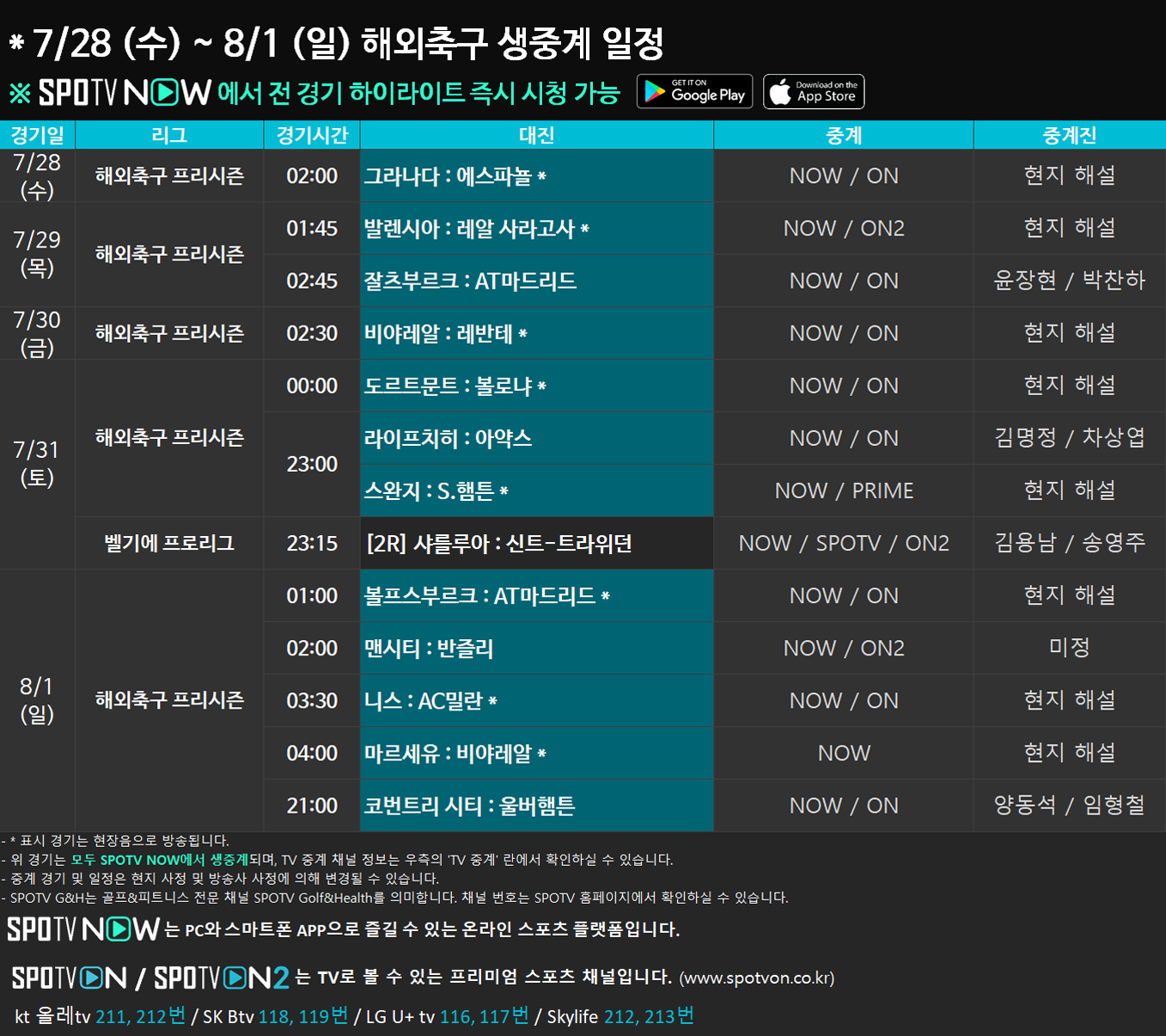
Task: Click the SPOTV ON logo near the bottom
Action: pyautogui.click(x=70, y=978)
